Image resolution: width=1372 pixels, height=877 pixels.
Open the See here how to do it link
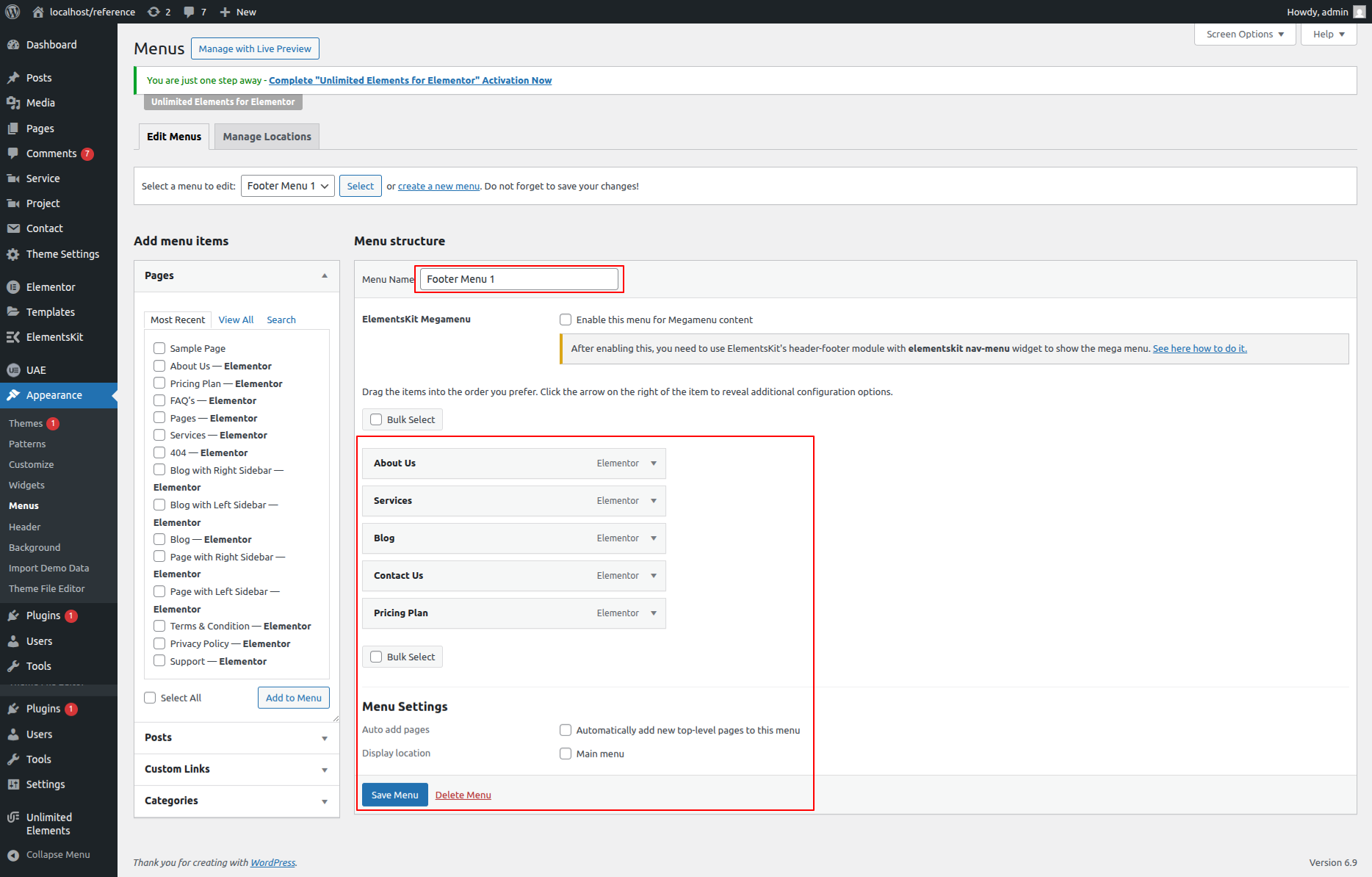[x=1199, y=348]
